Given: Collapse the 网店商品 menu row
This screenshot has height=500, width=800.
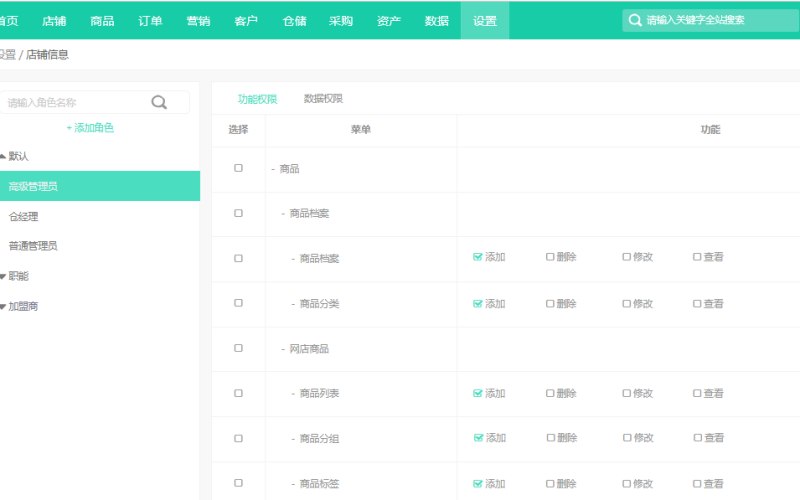Looking at the screenshot, I should [x=283, y=349].
